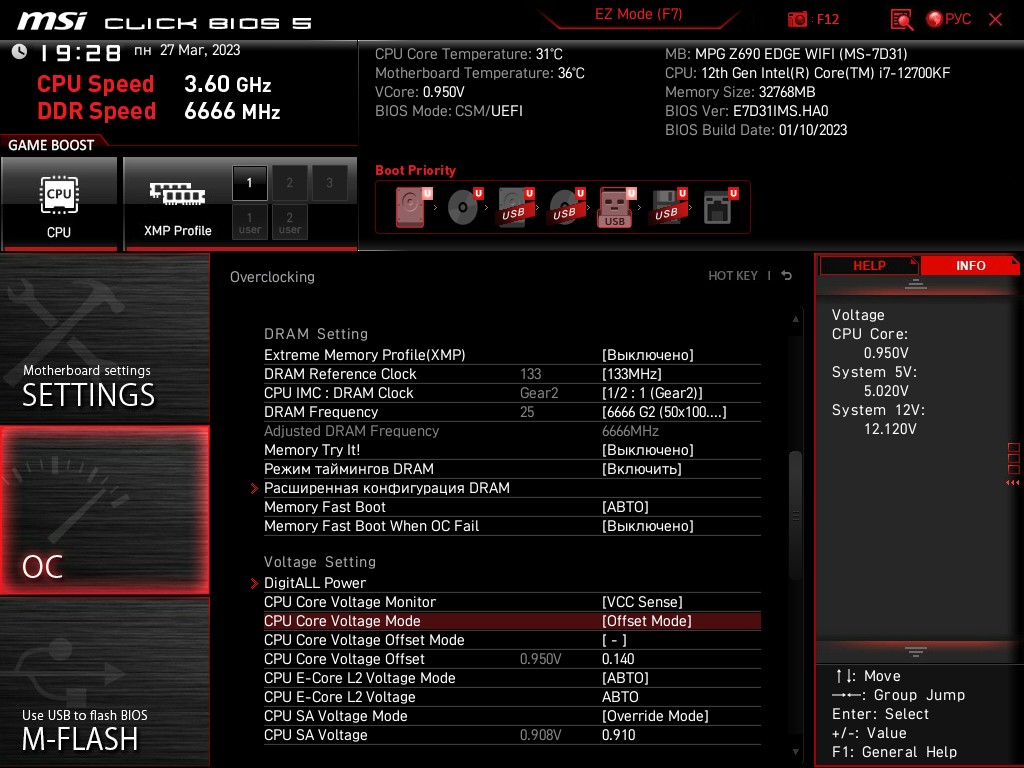The image size is (1024, 768).
Task: Toggle the XMP Profile memory button
Action: tap(177, 203)
